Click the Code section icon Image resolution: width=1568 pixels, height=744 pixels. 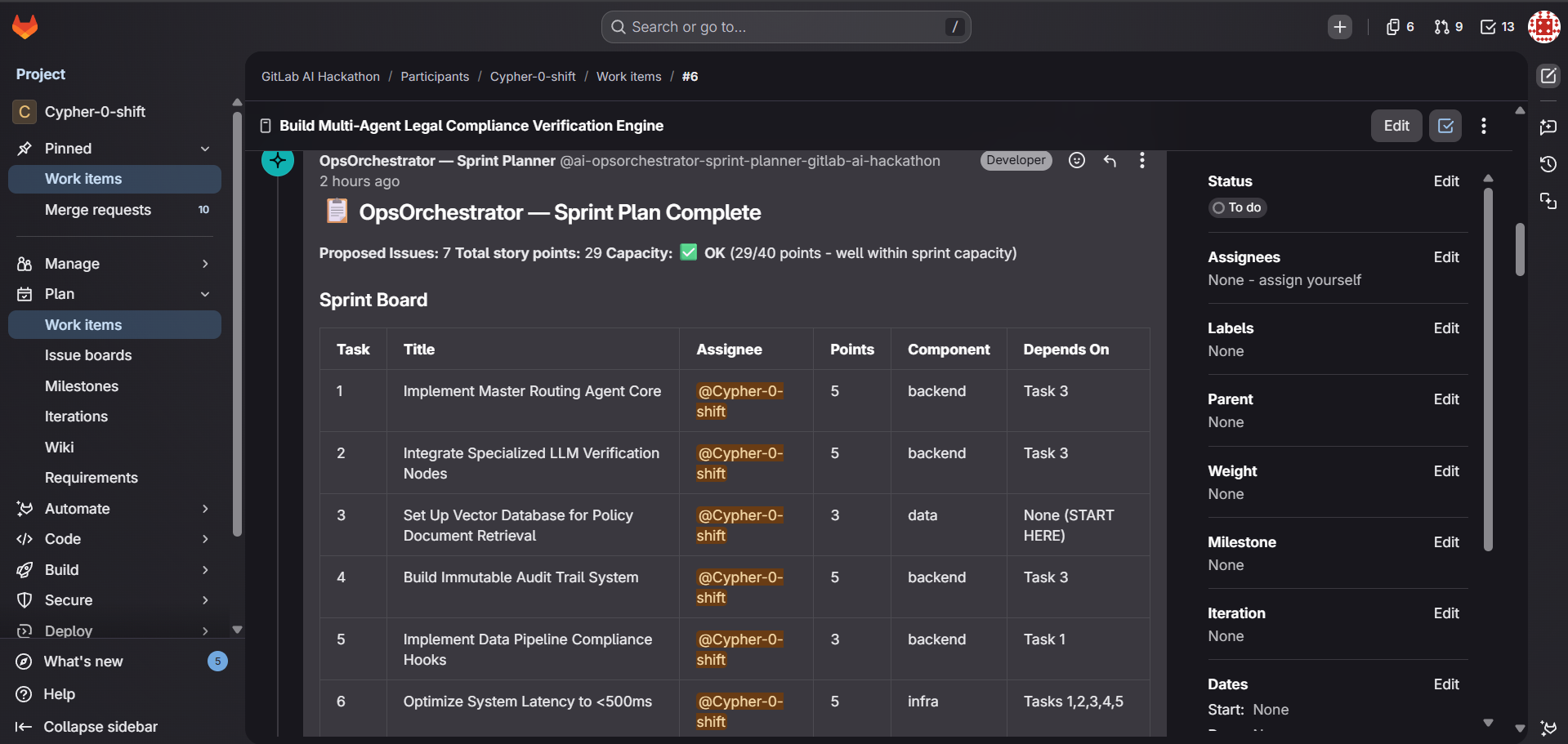coord(25,539)
